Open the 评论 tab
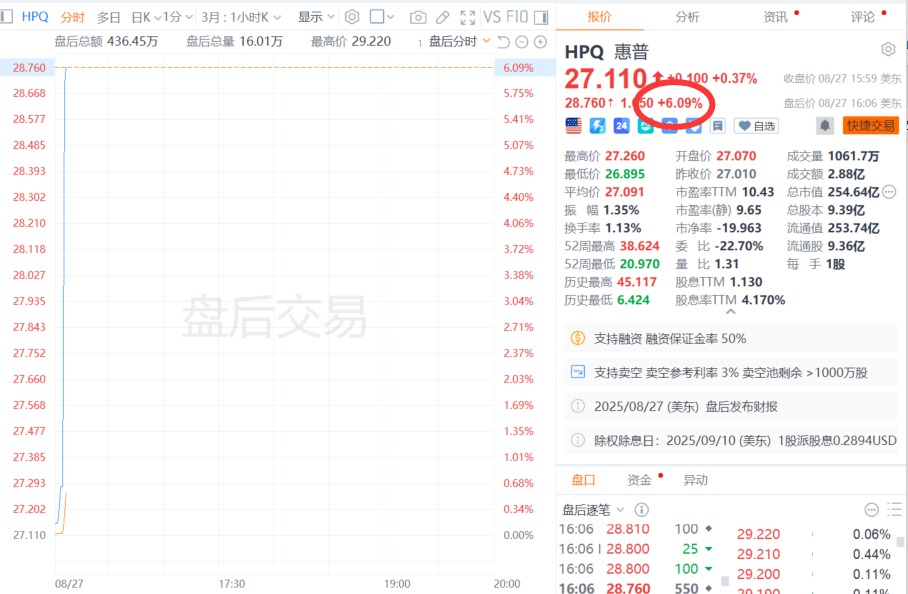Image resolution: width=908 pixels, height=594 pixels. [x=863, y=17]
